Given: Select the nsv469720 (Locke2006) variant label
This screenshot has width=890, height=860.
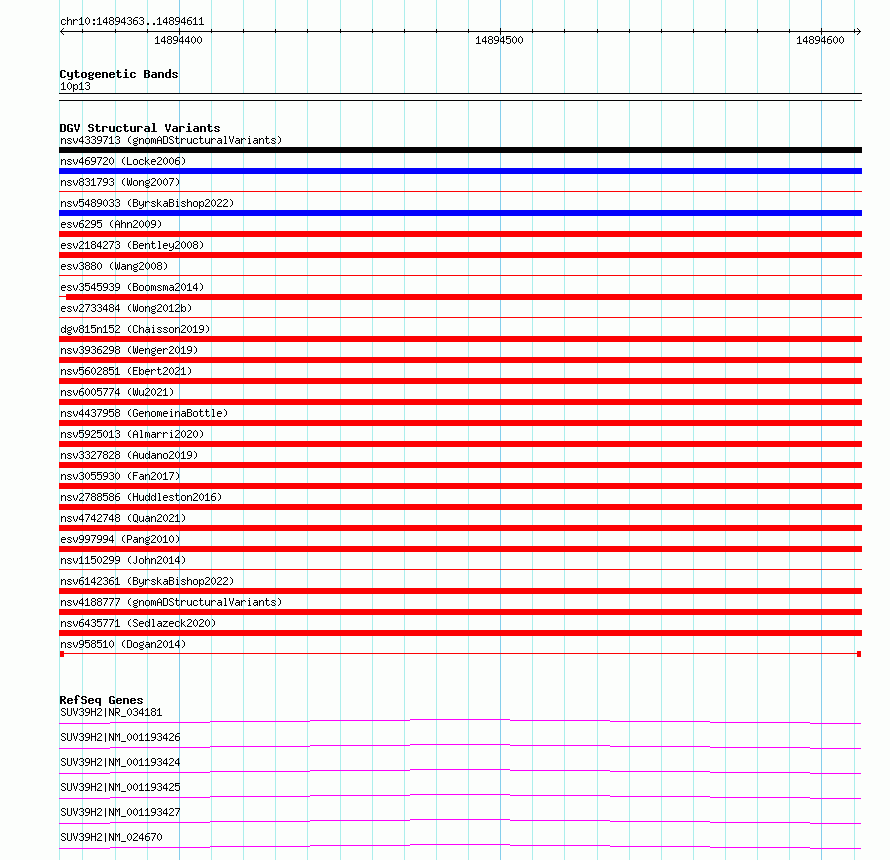Looking at the screenshot, I should [123, 161].
